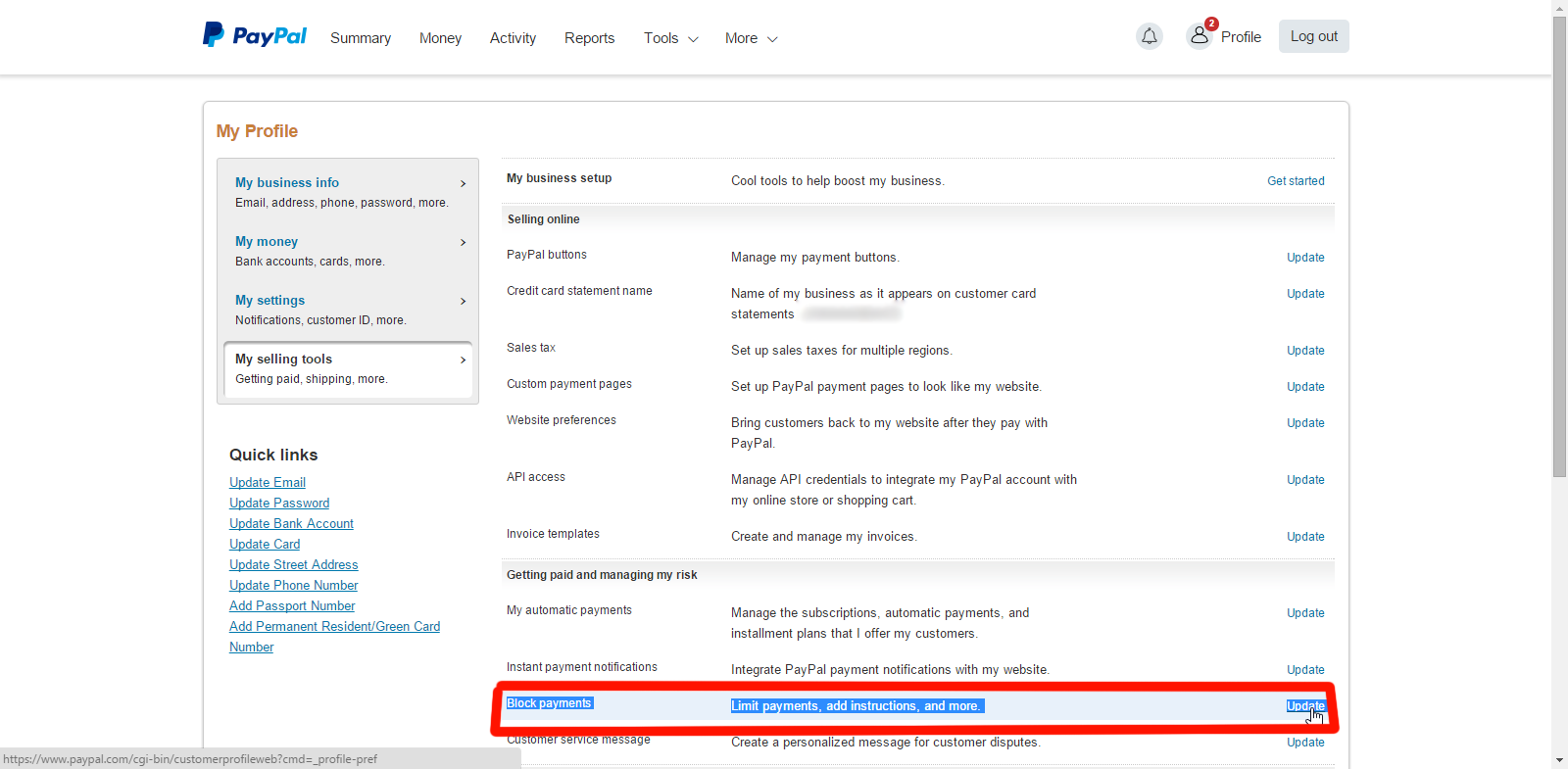Click chevron next to My business info

(464, 183)
